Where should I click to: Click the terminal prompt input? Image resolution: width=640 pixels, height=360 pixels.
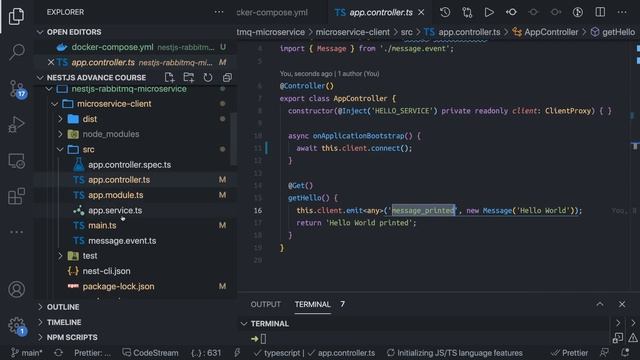(263, 339)
